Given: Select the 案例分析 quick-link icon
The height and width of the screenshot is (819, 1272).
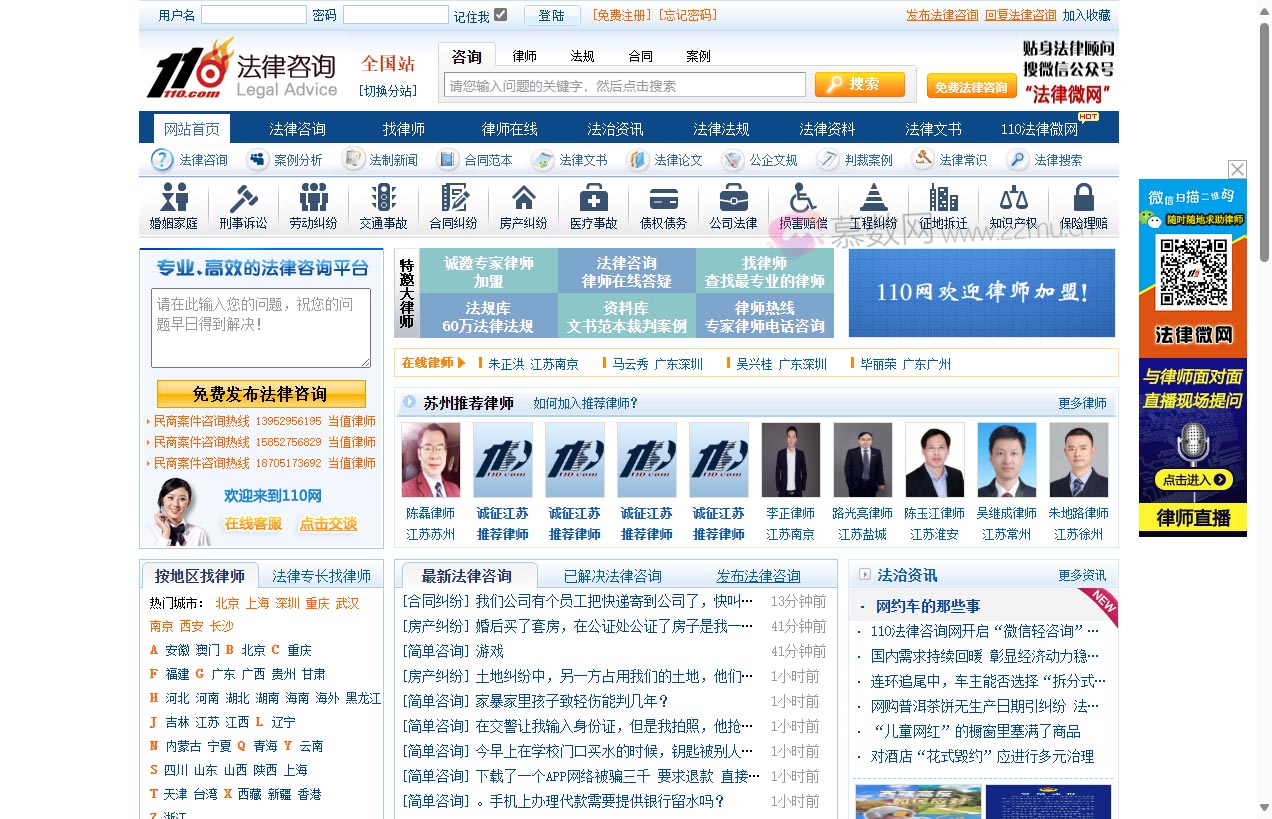Looking at the screenshot, I should tap(258, 159).
